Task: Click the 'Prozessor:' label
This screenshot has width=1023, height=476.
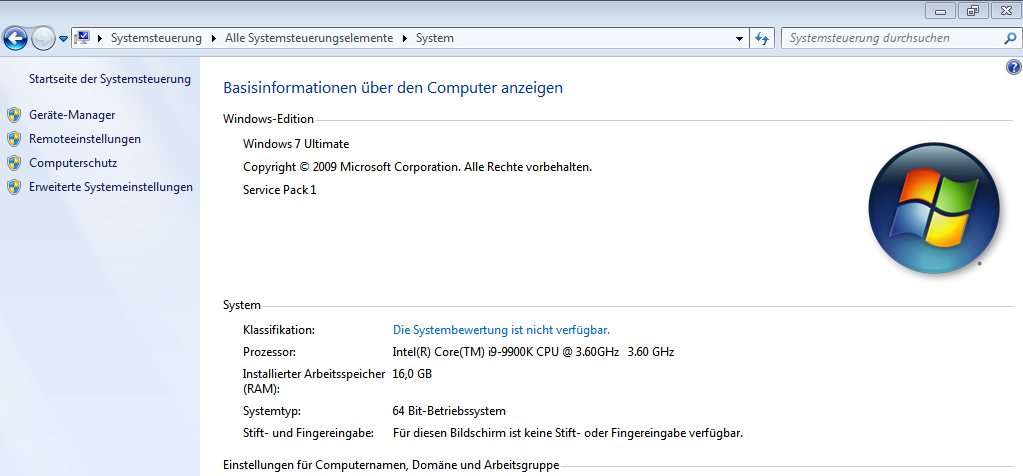Action: [269, 353]
